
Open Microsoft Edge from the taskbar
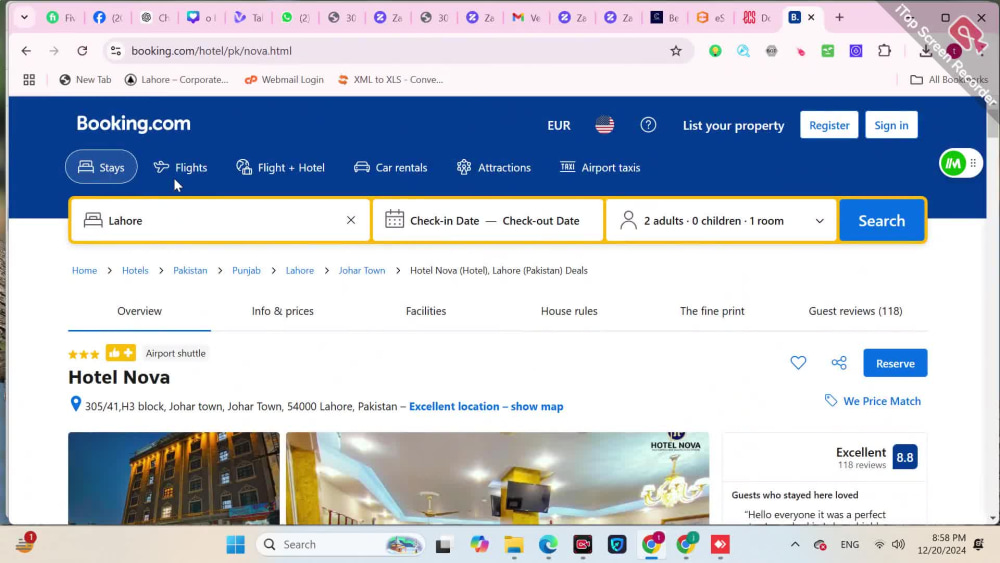click(548, 545)
